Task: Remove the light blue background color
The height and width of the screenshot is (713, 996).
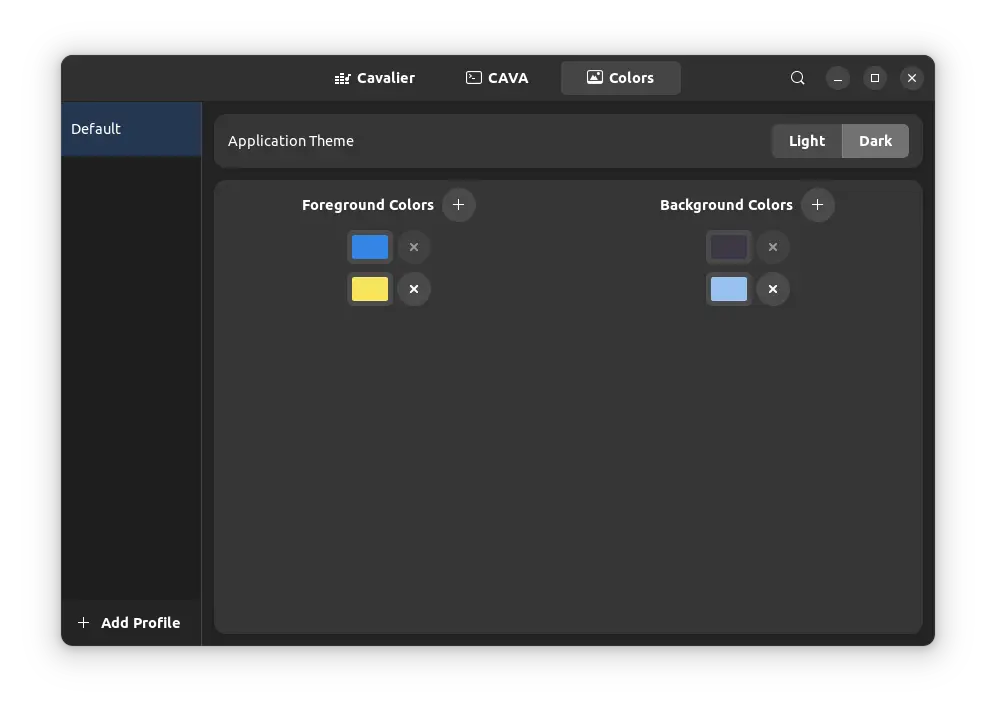Action: click(x=773, y=289)
